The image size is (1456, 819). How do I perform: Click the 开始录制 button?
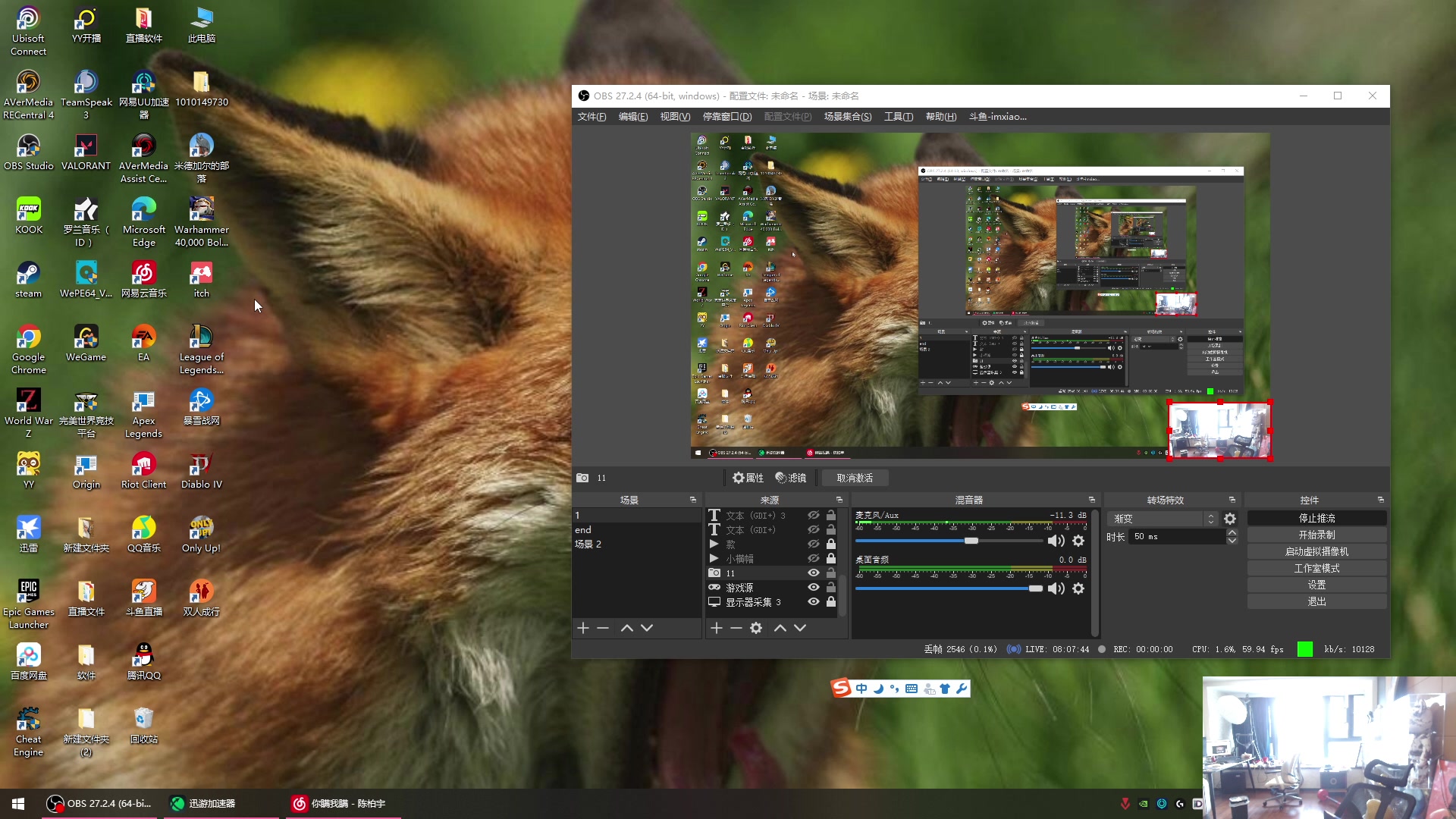[1316, 535]
